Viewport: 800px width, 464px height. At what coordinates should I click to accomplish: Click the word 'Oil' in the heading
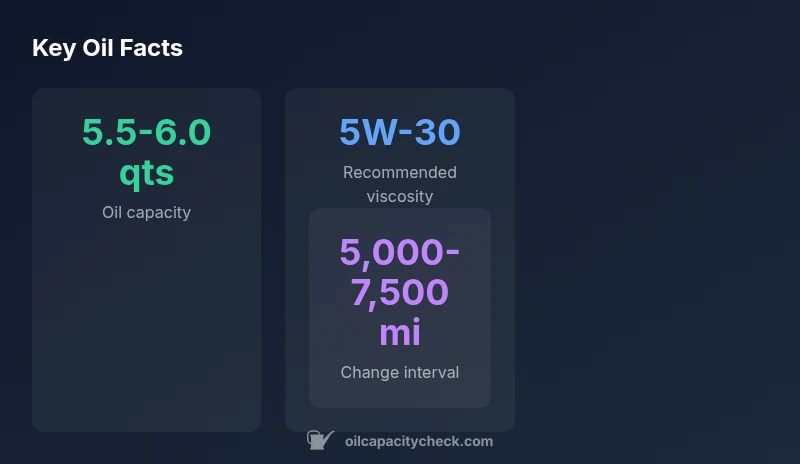coord(99,48)
